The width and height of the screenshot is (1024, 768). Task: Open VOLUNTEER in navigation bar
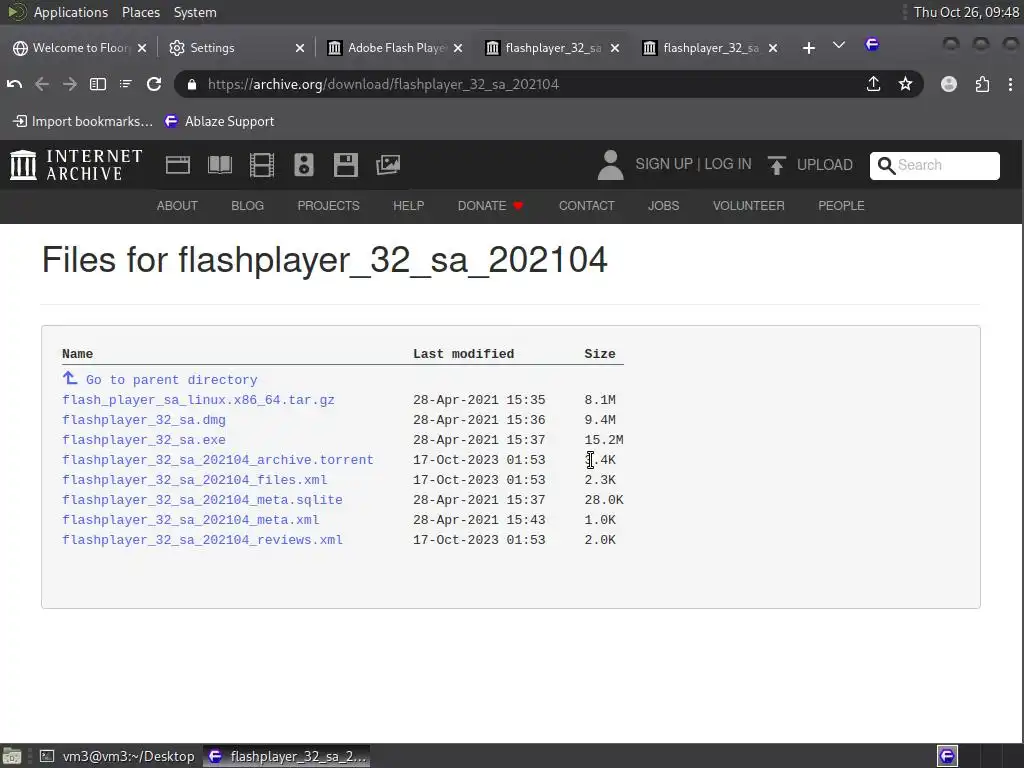click(748, 206)
